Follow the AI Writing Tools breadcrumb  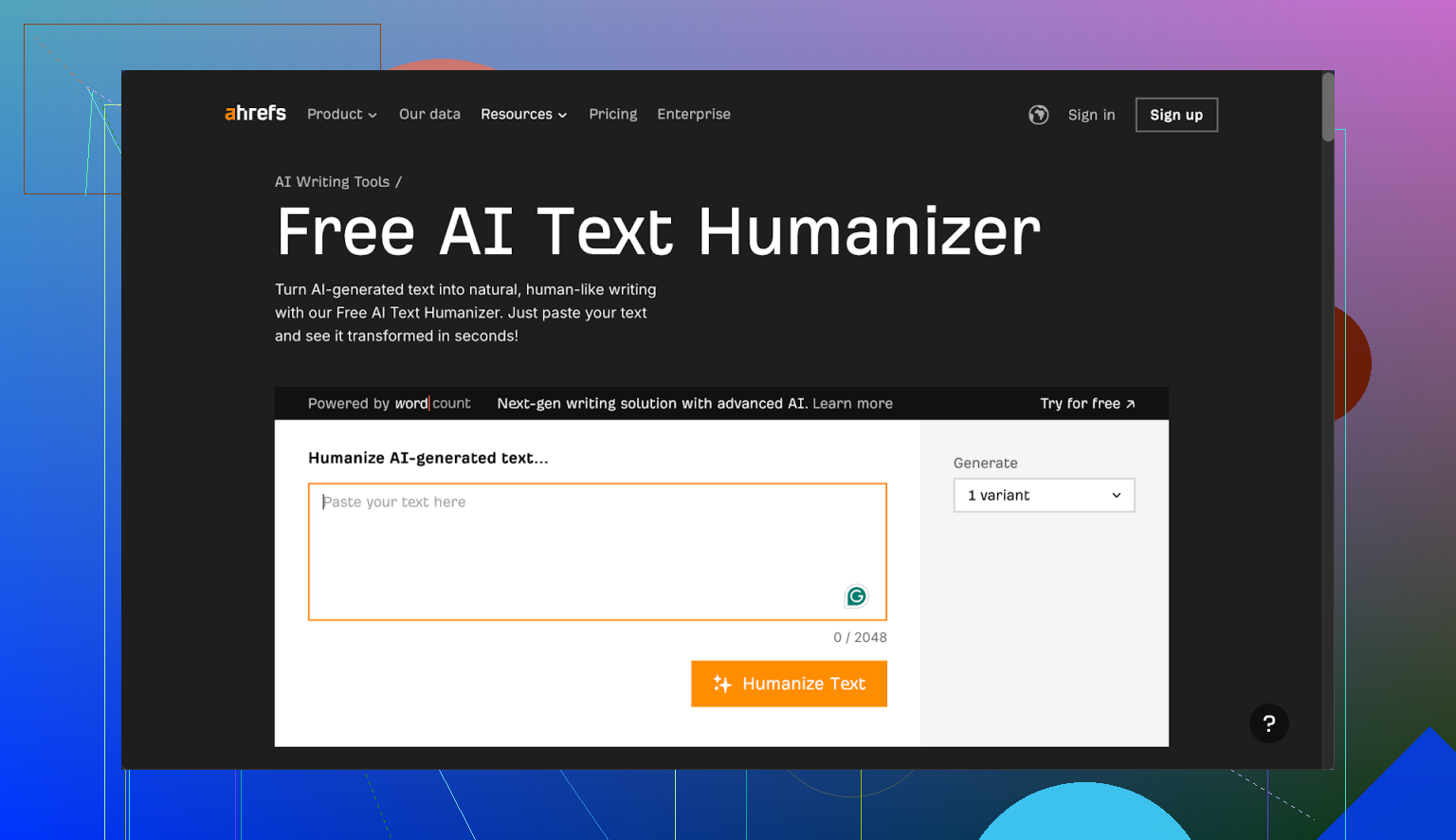point(332,182)
